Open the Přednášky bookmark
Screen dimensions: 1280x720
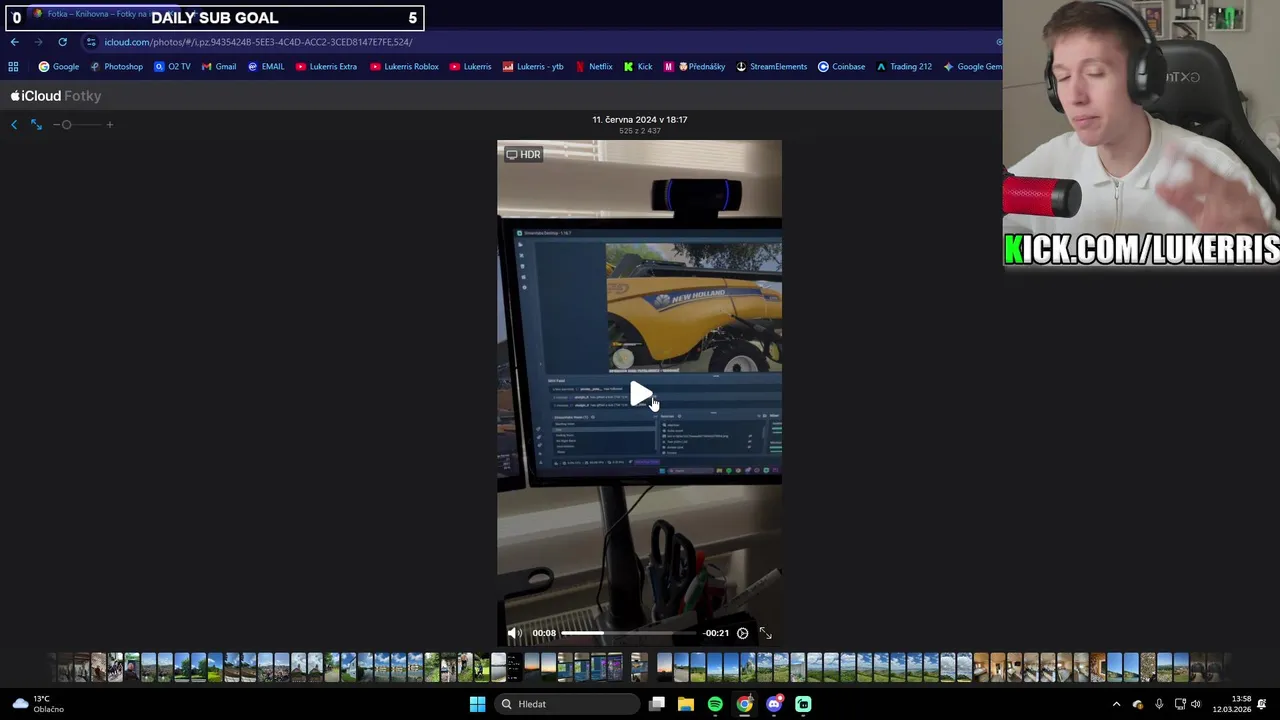695,67
